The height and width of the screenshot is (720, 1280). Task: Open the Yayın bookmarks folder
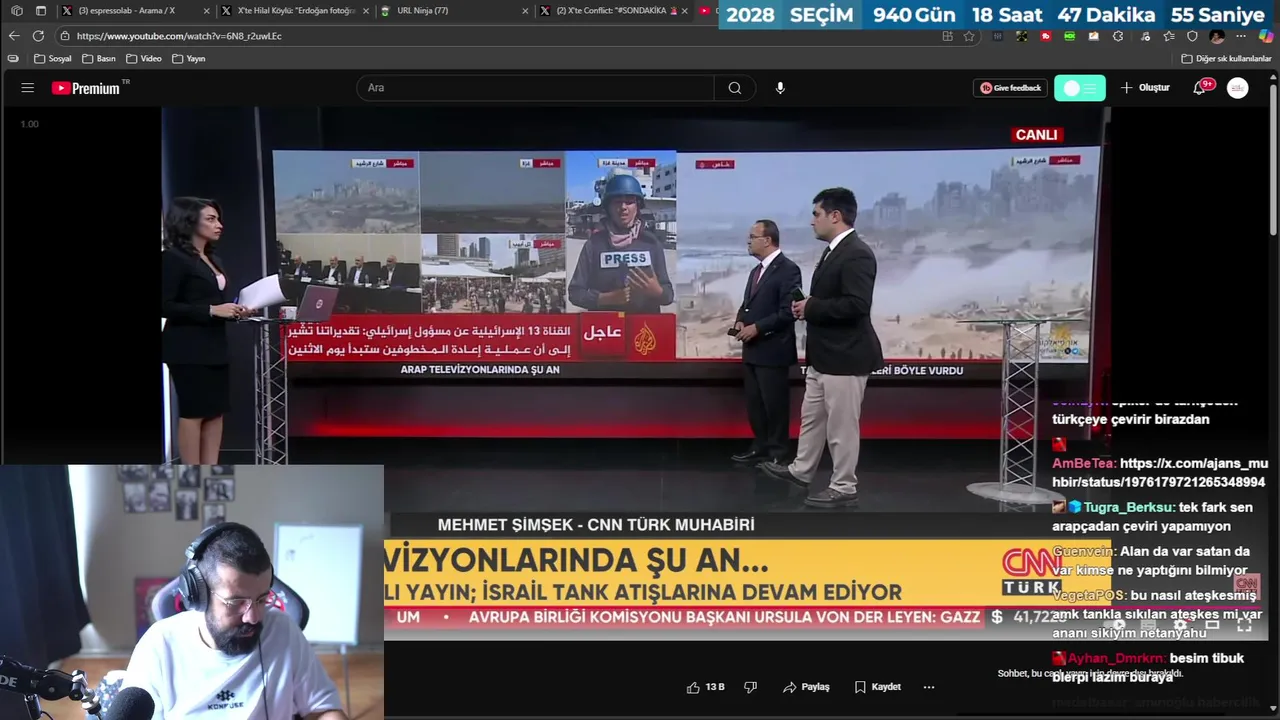[x=189, y=59]
